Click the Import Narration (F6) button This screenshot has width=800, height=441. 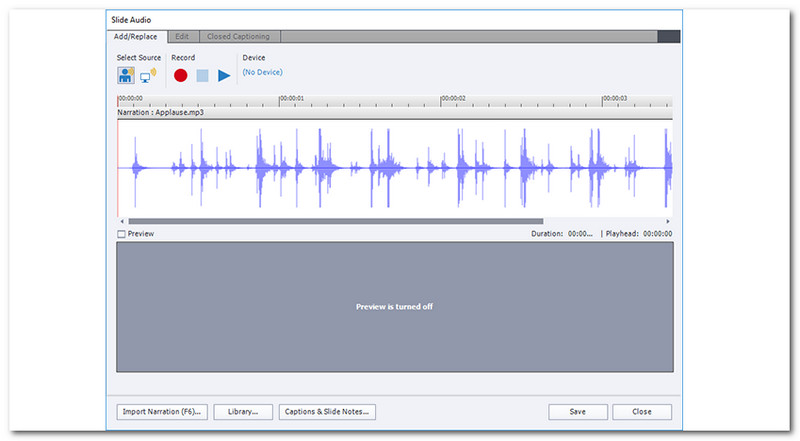tap(162, 411)
